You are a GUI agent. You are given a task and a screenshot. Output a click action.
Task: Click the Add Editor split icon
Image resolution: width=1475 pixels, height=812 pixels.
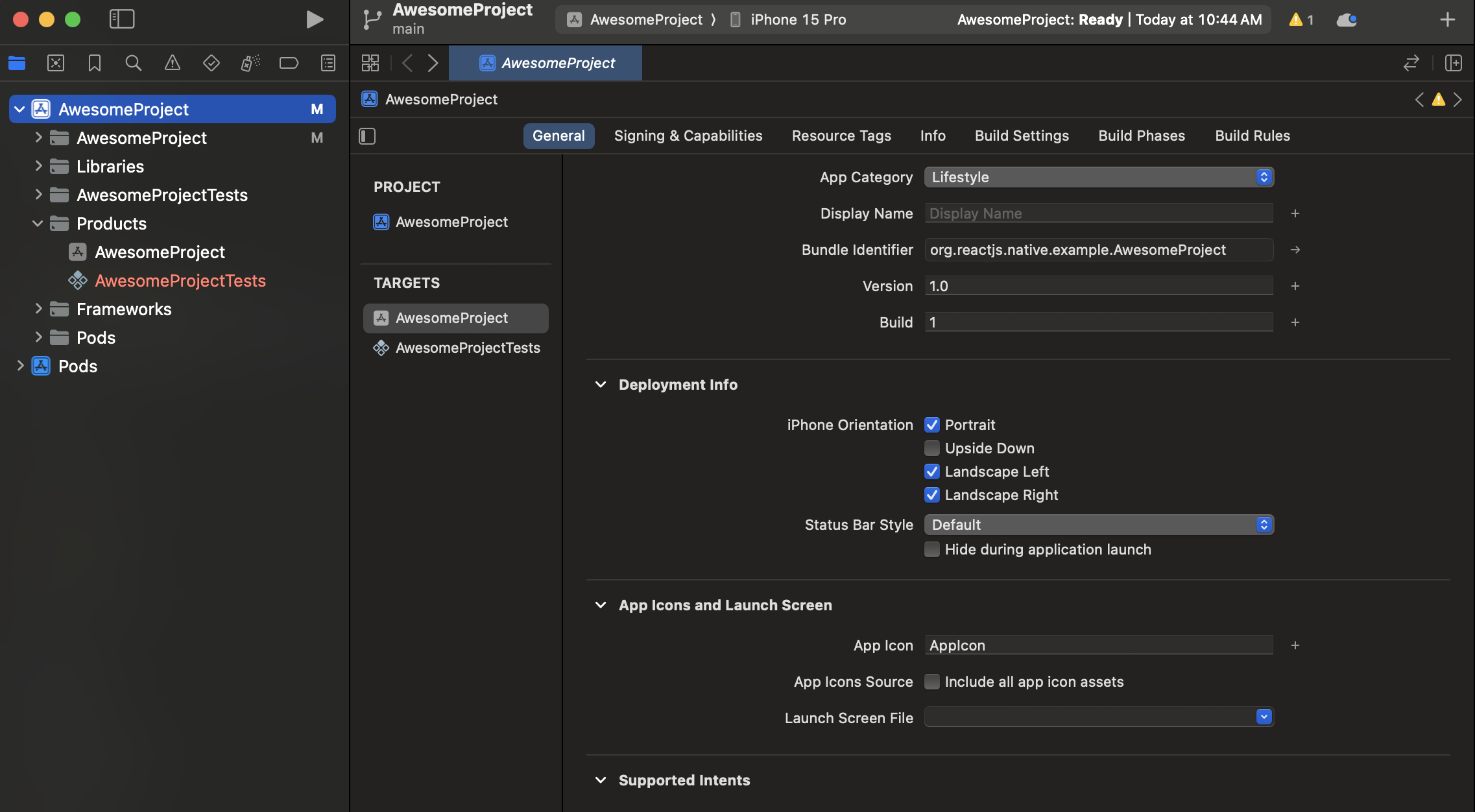coord(1453,63)
